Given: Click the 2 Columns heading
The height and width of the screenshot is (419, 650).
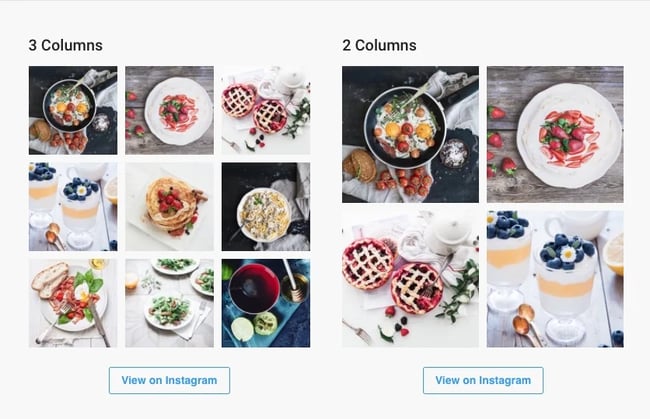Looking at the screenshot, I should (379, 45).
